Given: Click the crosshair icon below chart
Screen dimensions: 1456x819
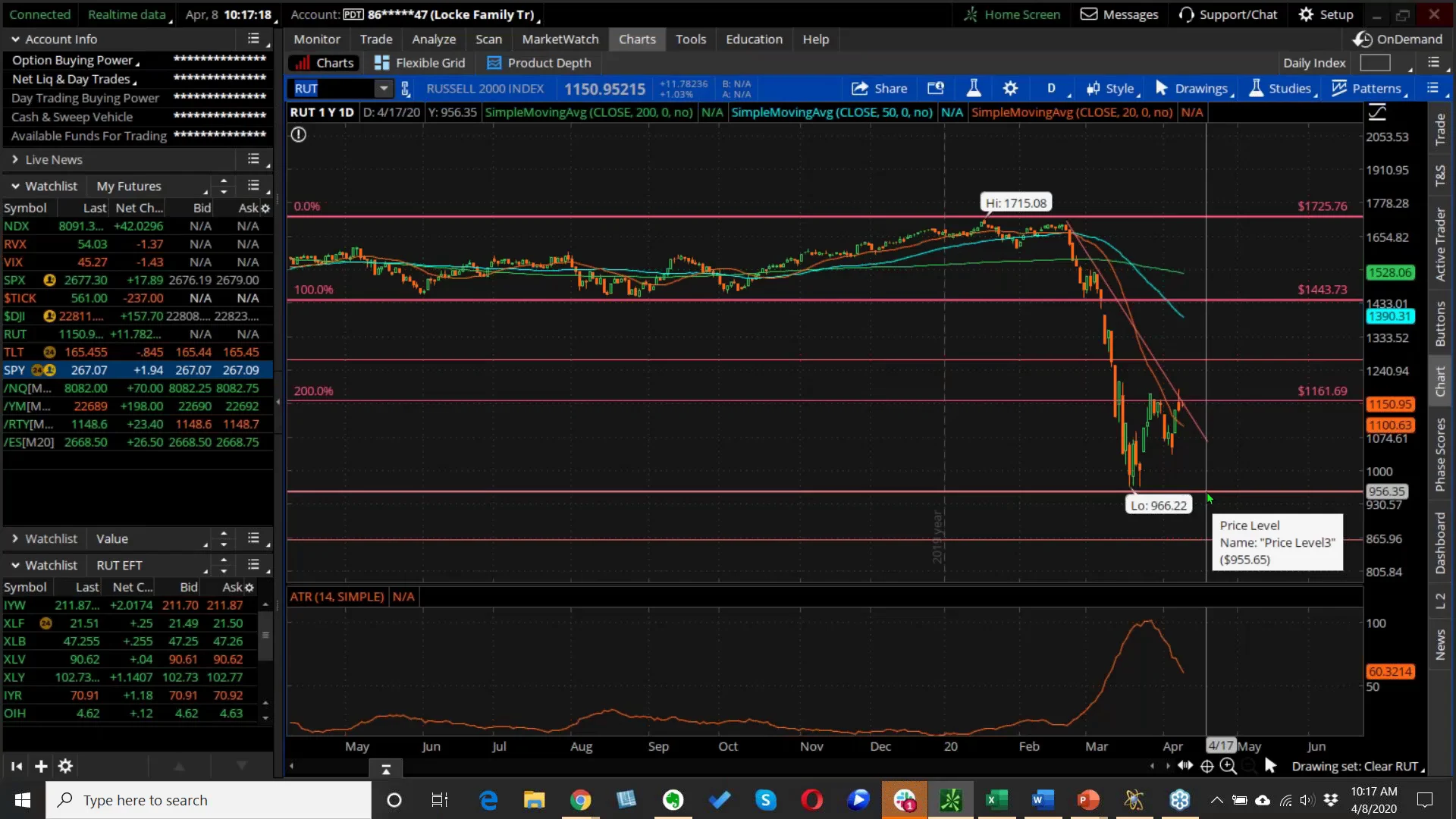Looking at the screenshot, I should (1207, 767).
